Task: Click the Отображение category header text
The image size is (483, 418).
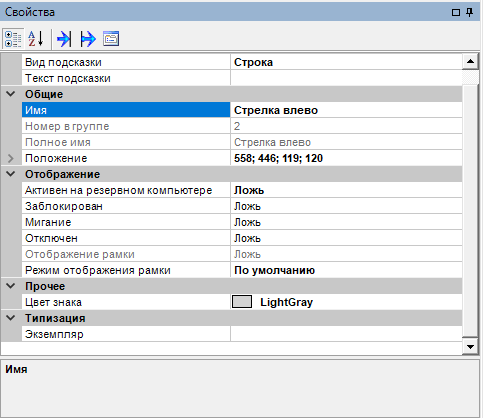Action: point(63,174)
